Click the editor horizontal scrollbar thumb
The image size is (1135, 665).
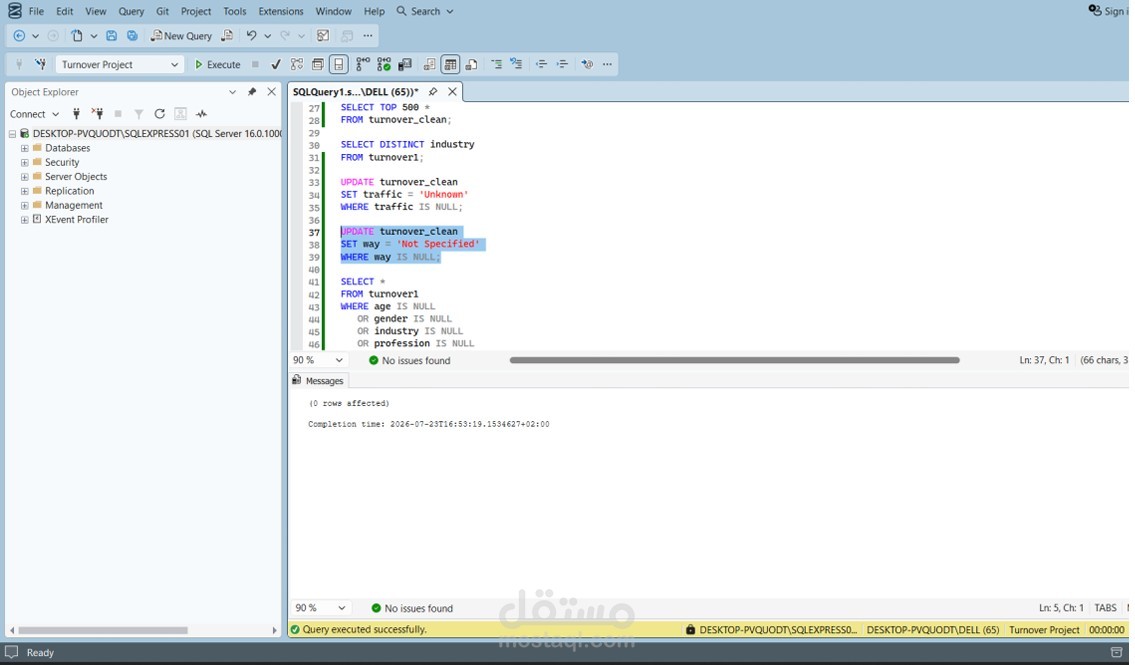[x=734, y=360]
